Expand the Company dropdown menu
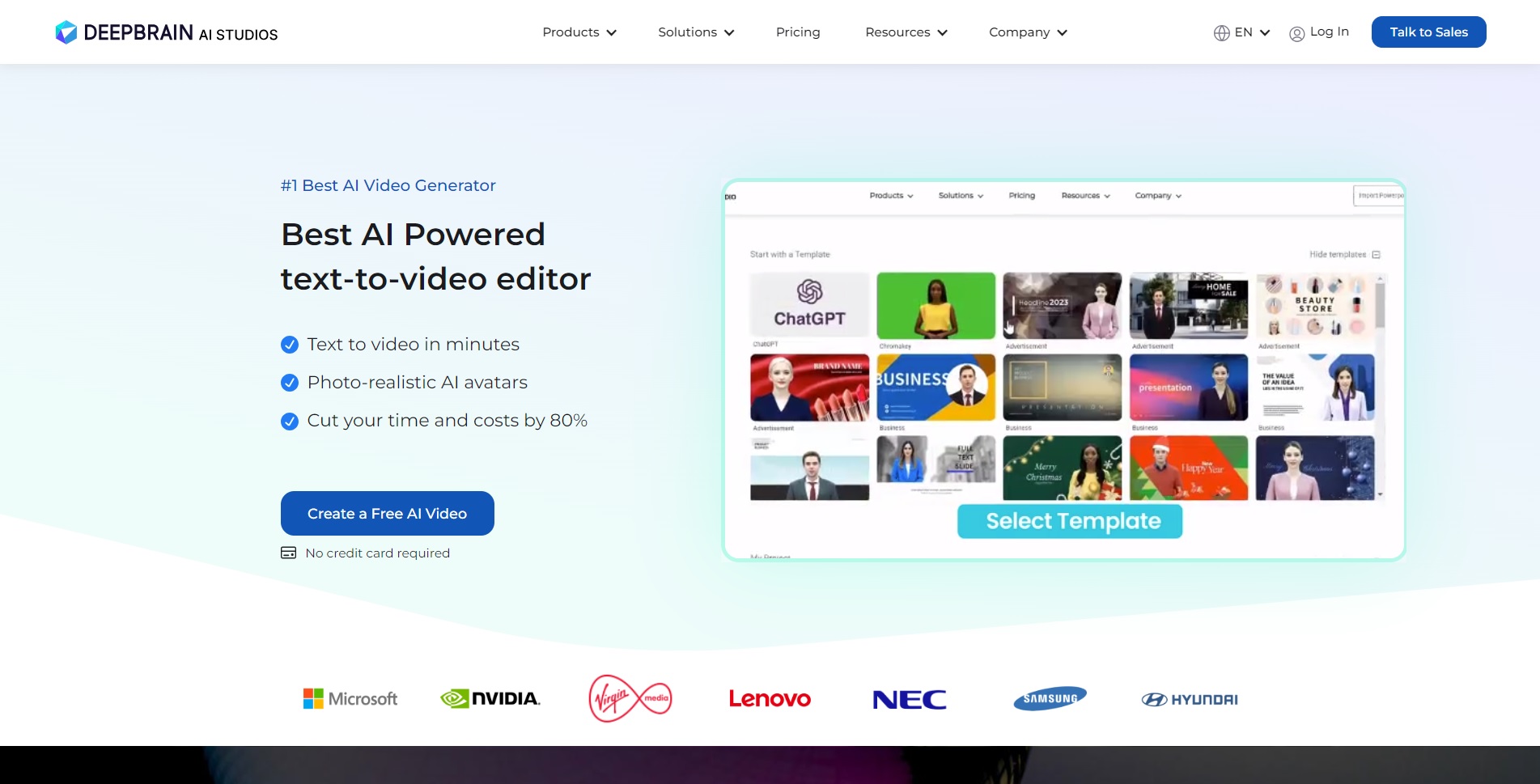The height and width of the screenshot is (784, 1540). click(1028, 32)
